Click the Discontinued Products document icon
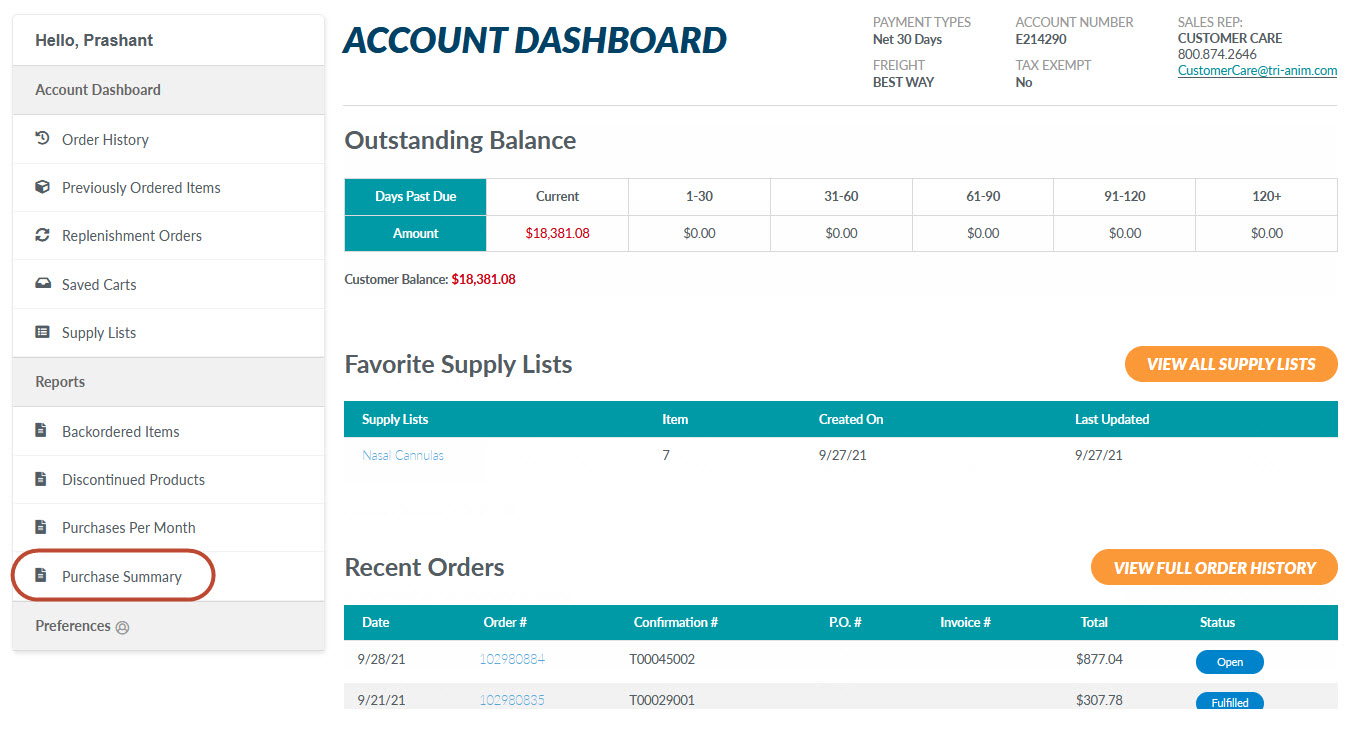The height and width of the screenshot is (746, 1348). pyautogui.click(x=42, y=479)
